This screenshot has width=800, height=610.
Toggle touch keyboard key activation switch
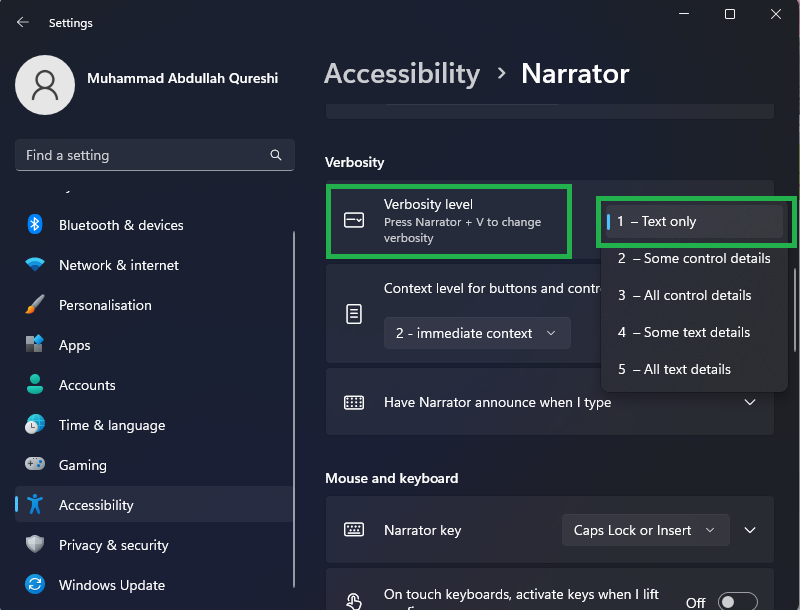coord(738,602)
